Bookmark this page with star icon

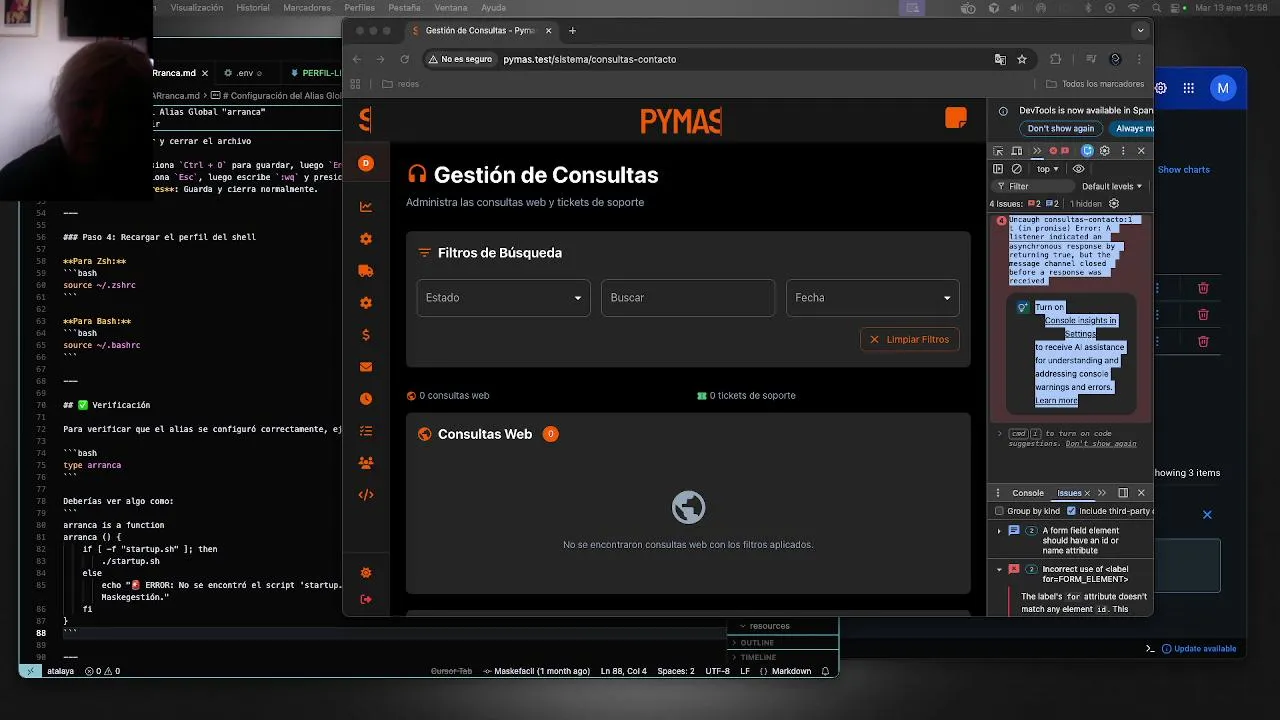(1022, 59)
